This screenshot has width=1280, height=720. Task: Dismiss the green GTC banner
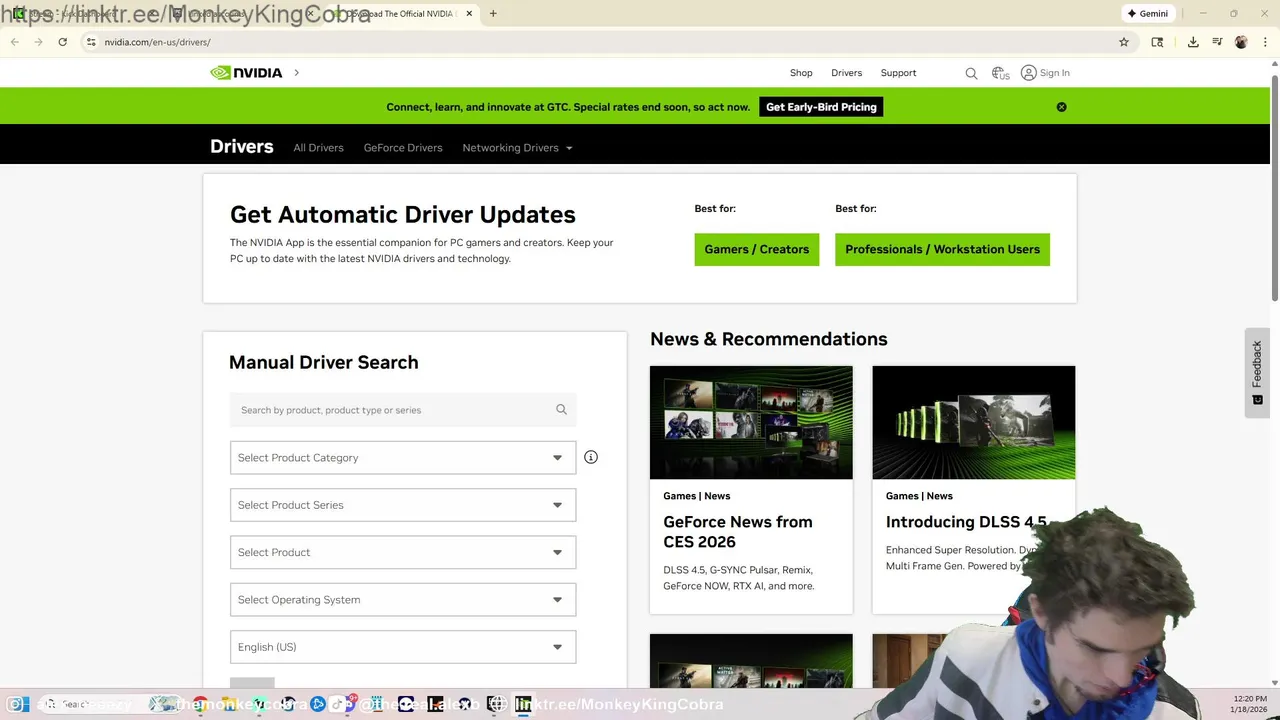pos(1062,107)
